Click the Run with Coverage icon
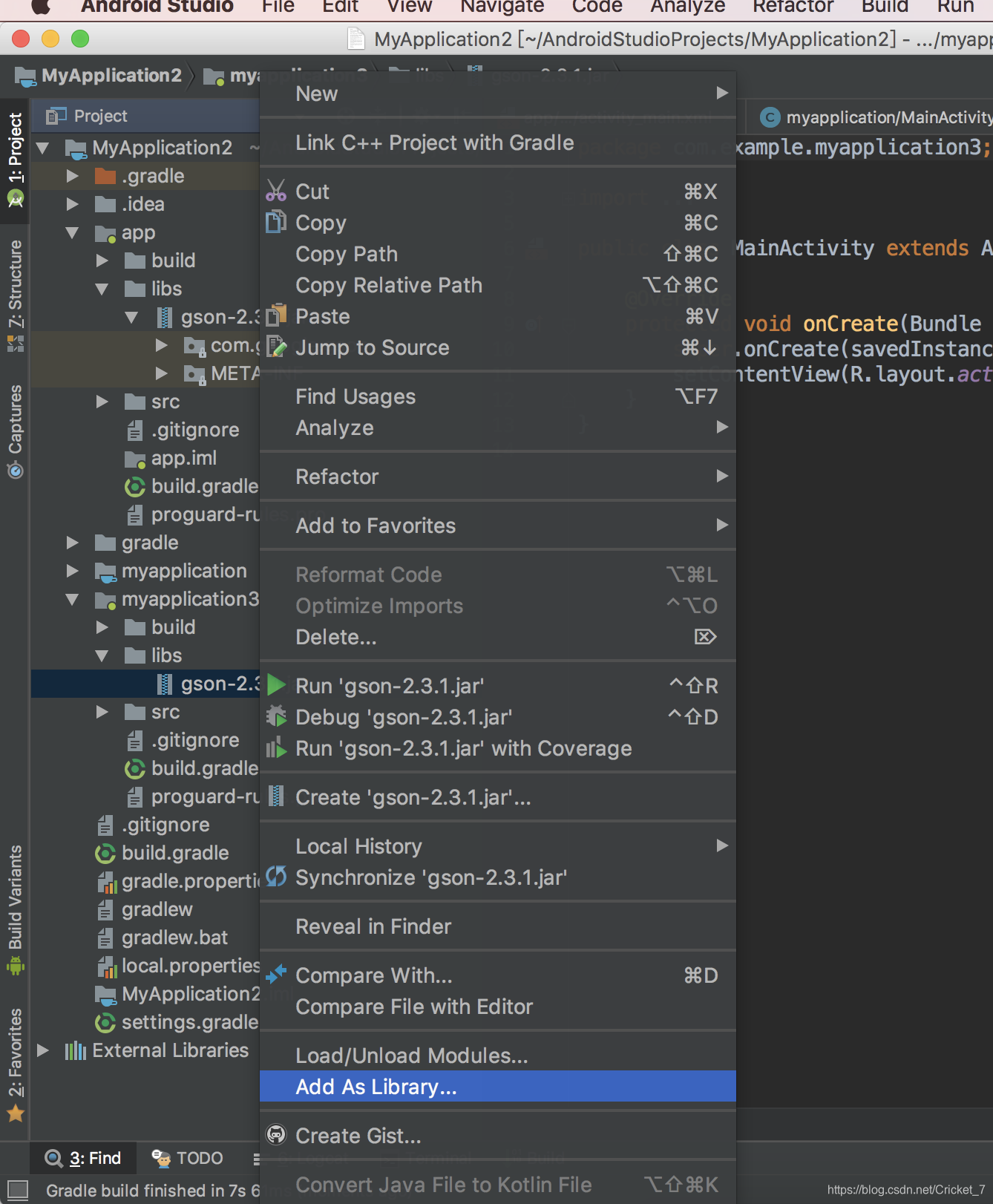The image size is (993, 1204). [x=276, y=747]
